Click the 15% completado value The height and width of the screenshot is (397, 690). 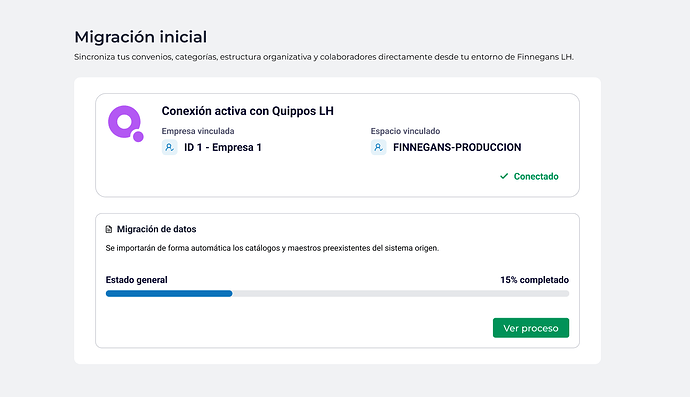534,280
